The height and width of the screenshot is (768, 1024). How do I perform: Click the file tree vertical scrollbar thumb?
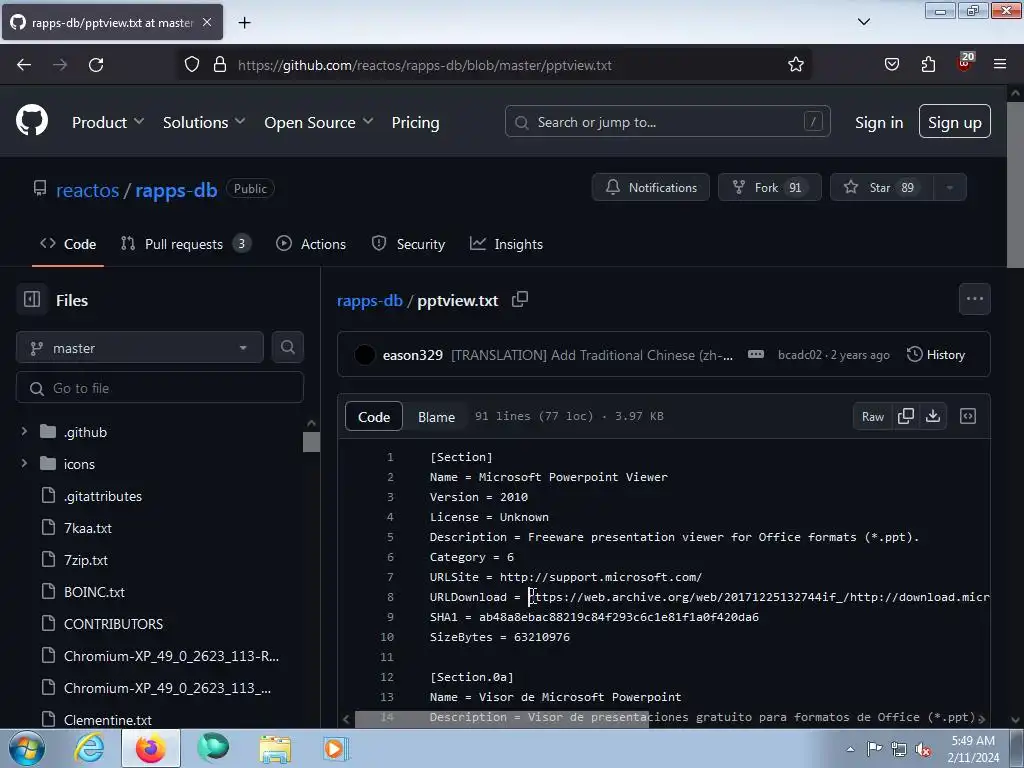pos(311,441)
